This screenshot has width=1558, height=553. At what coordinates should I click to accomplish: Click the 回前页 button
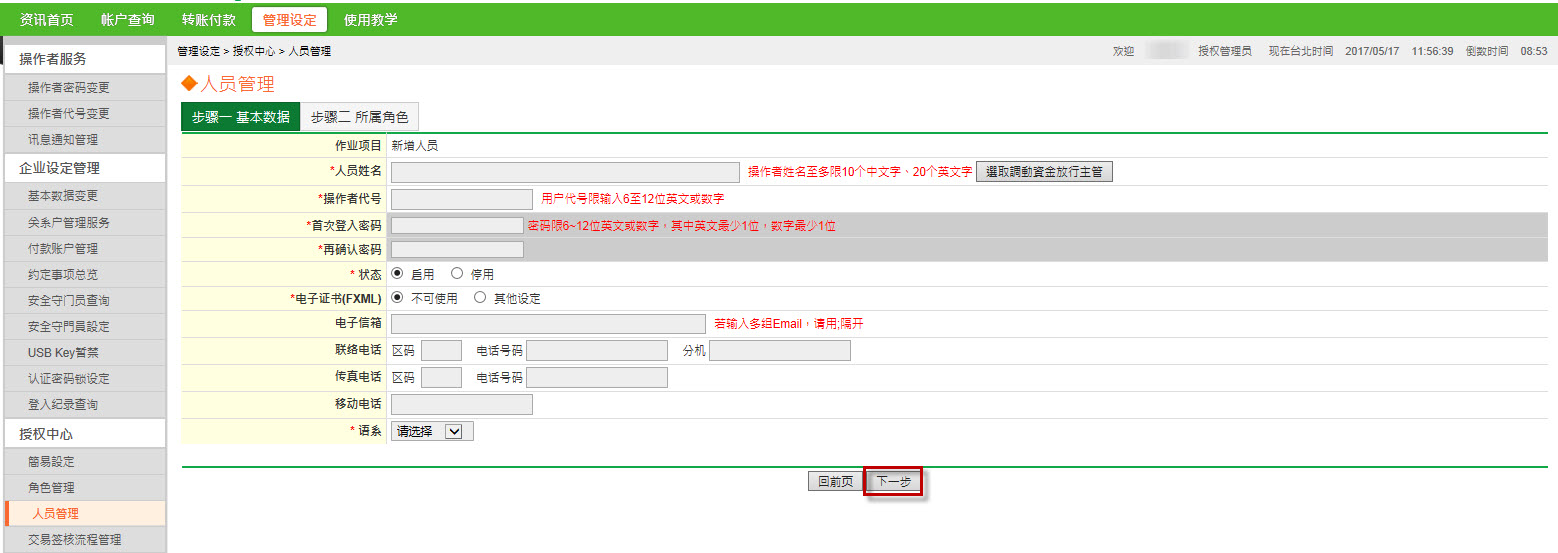pos(834,481)
